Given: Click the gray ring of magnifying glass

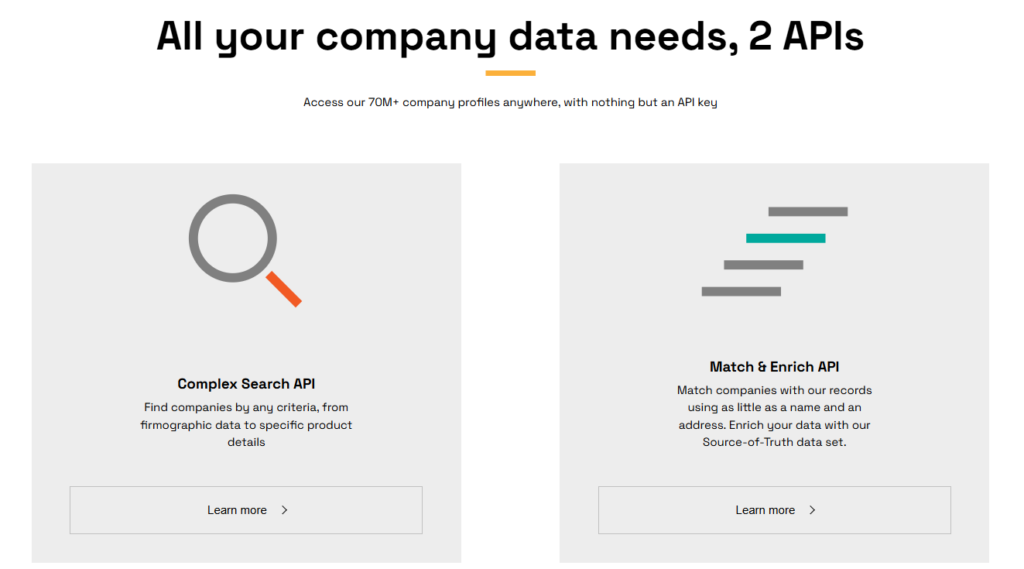Looking at the screenshot, I should click(233, 238).
